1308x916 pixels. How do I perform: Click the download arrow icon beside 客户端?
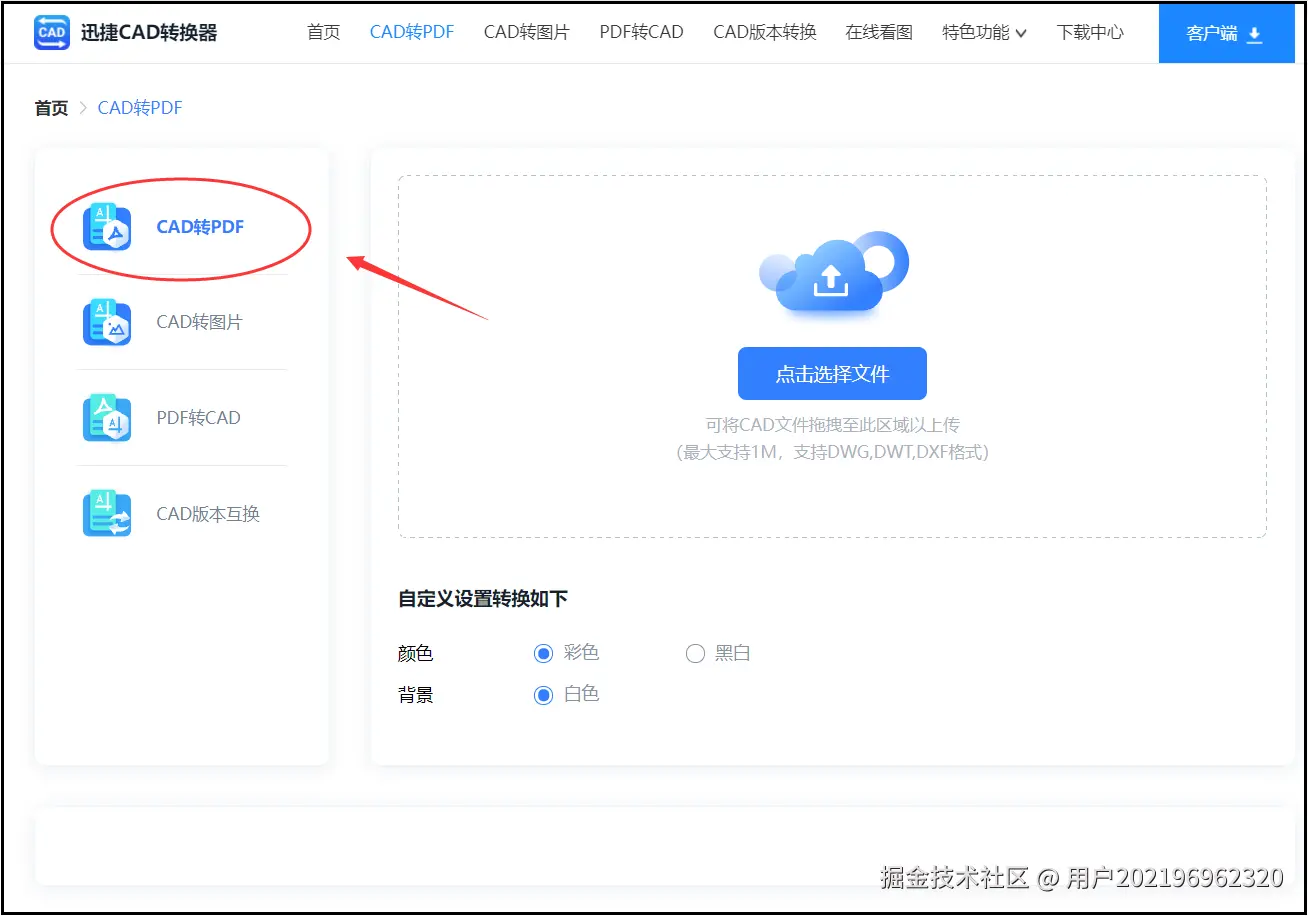pos(1255,35)
